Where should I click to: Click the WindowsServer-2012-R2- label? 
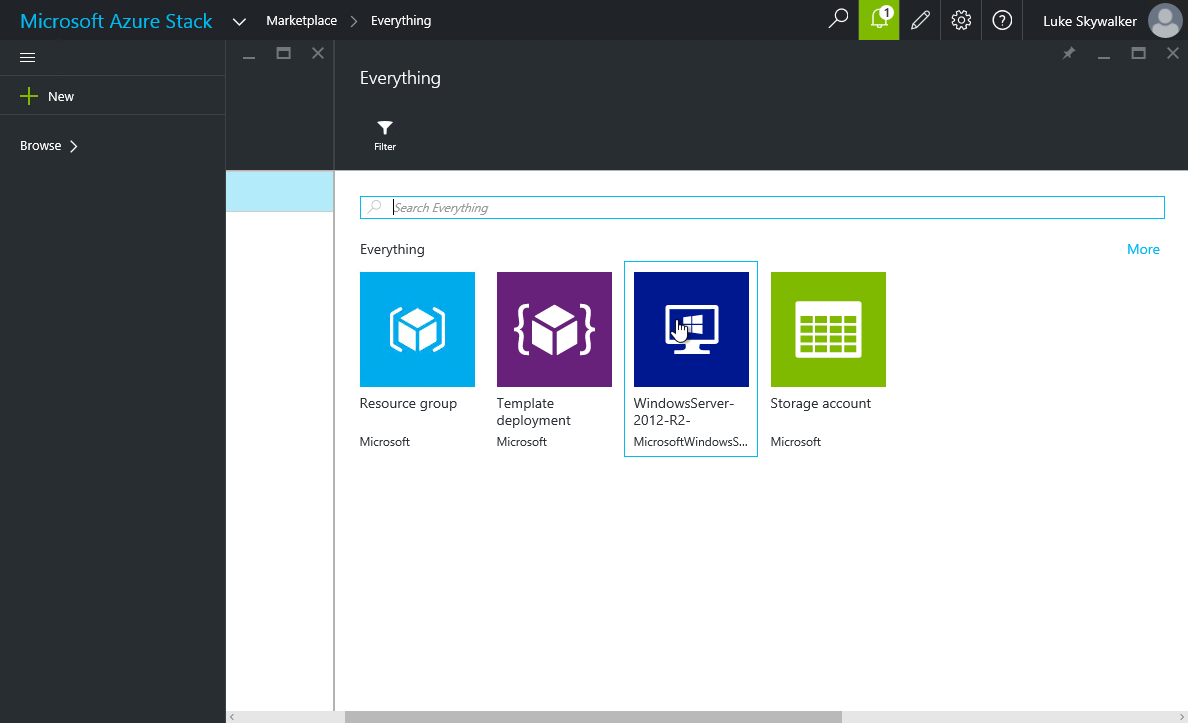(x=683, y=412)
